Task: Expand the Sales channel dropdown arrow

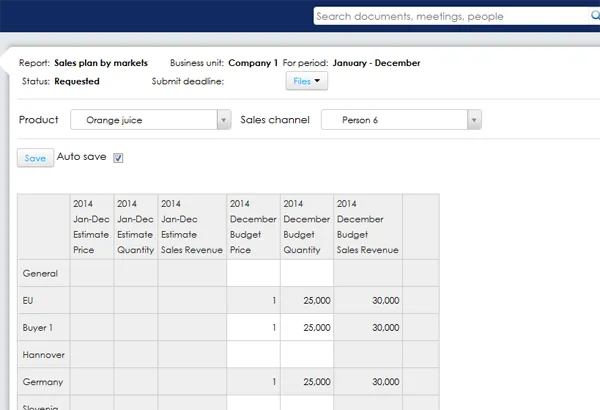Action: click(474, 120)
